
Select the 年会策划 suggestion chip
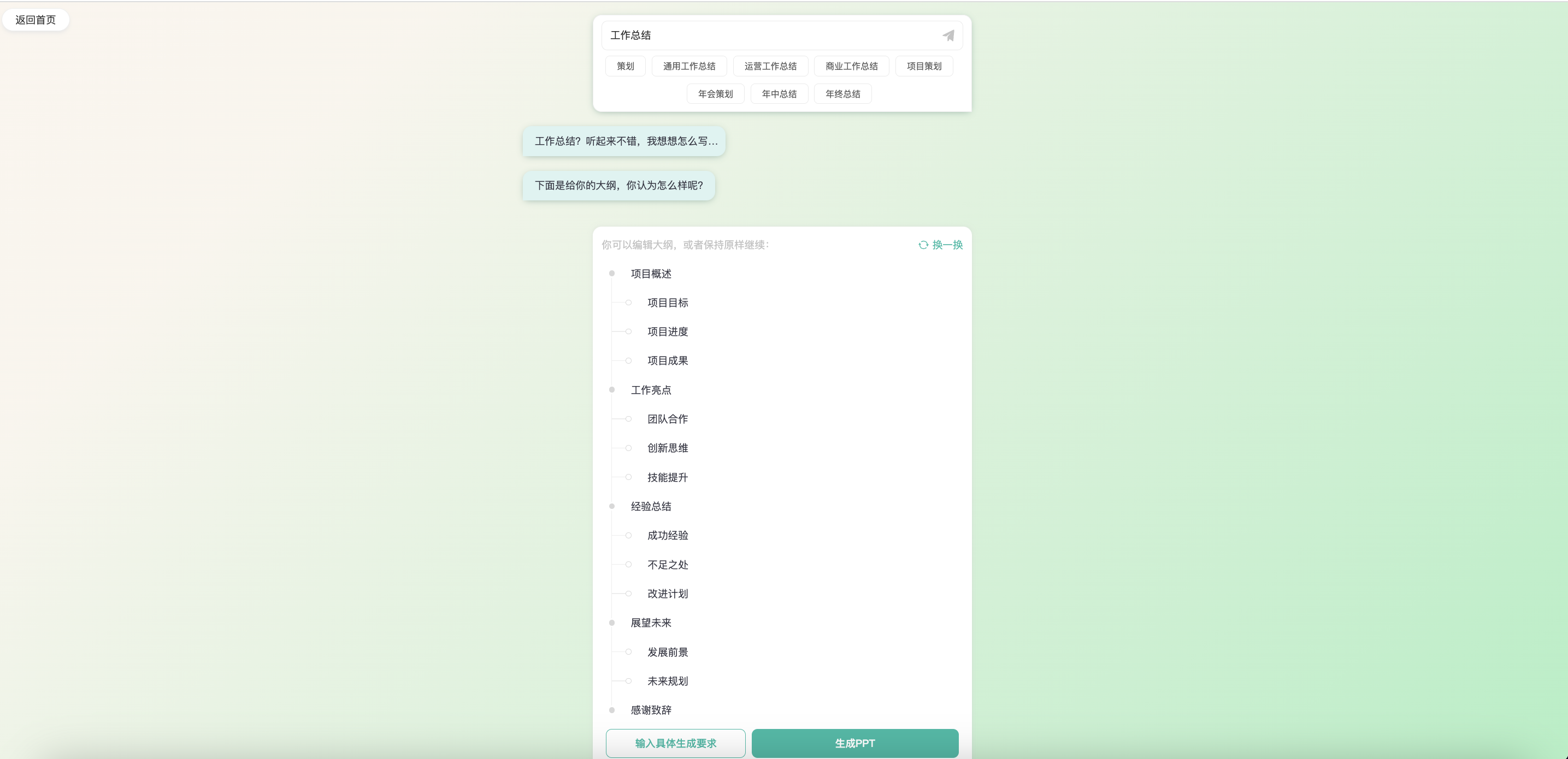coord(715,94)
